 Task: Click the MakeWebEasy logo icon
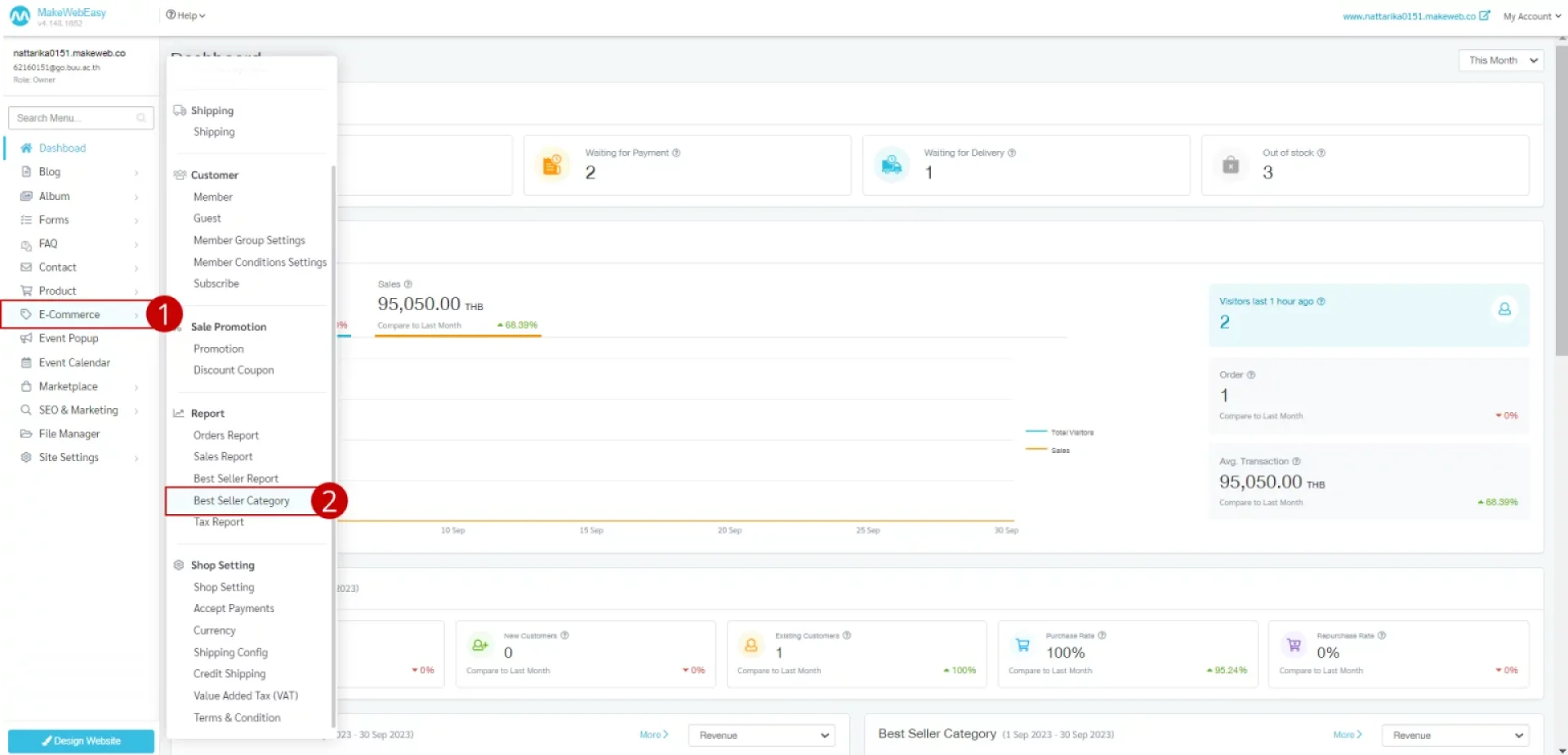[x=20, y=16]
